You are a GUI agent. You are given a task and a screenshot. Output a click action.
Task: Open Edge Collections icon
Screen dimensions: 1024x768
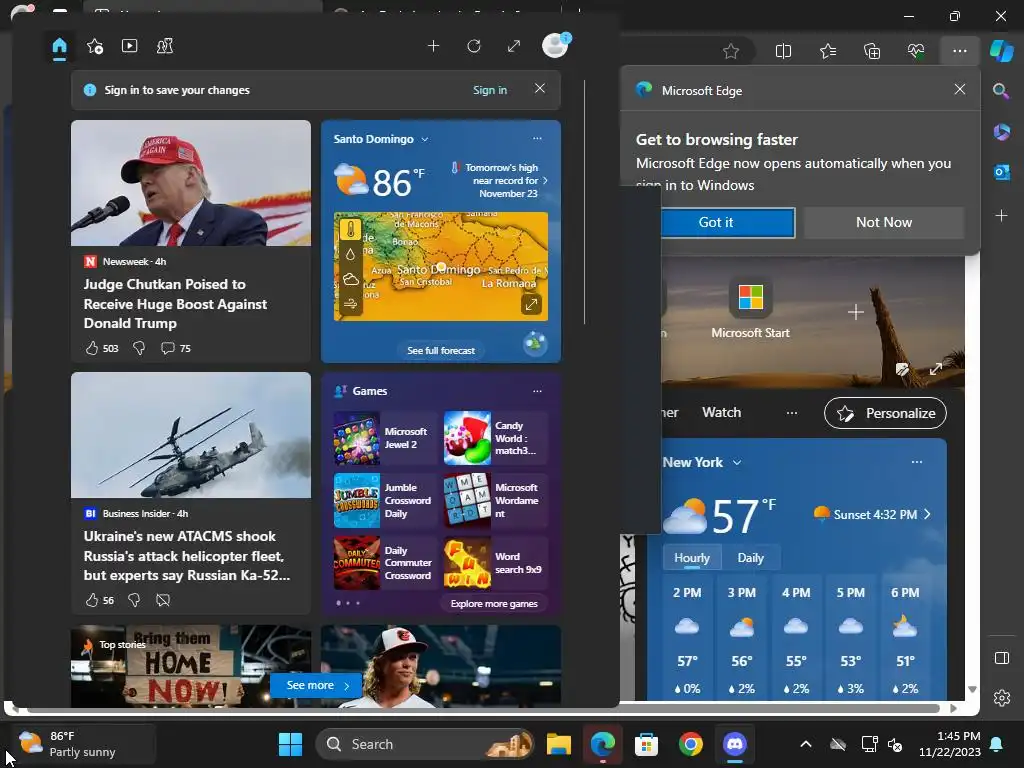coord(872,51)
